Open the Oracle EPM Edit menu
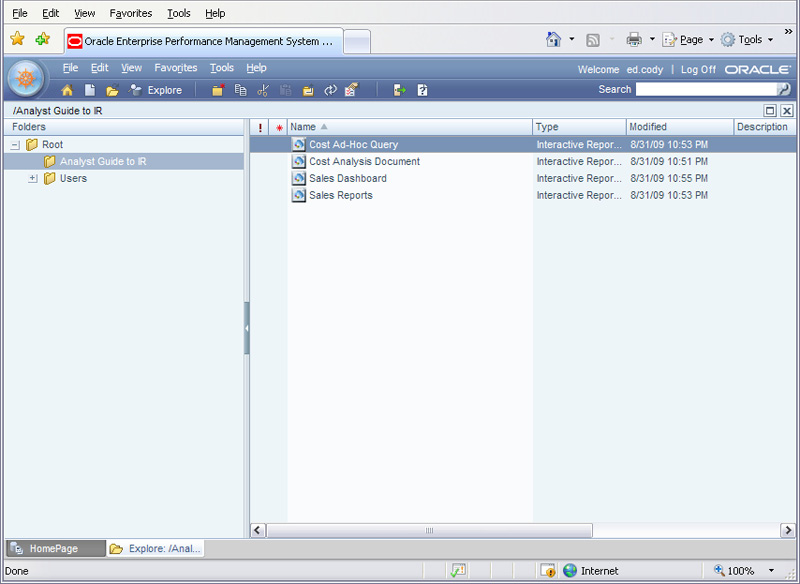The height and width of the screenshot is (584, 800). click(x=99, y=68)
